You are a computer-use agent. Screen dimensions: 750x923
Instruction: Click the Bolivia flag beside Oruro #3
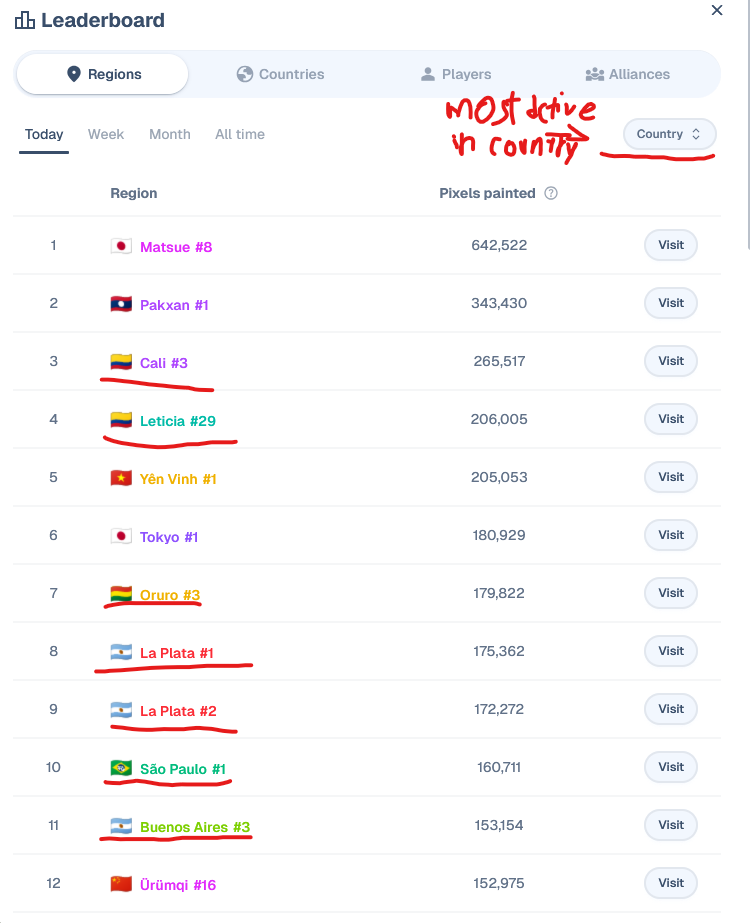pos(121,594)
